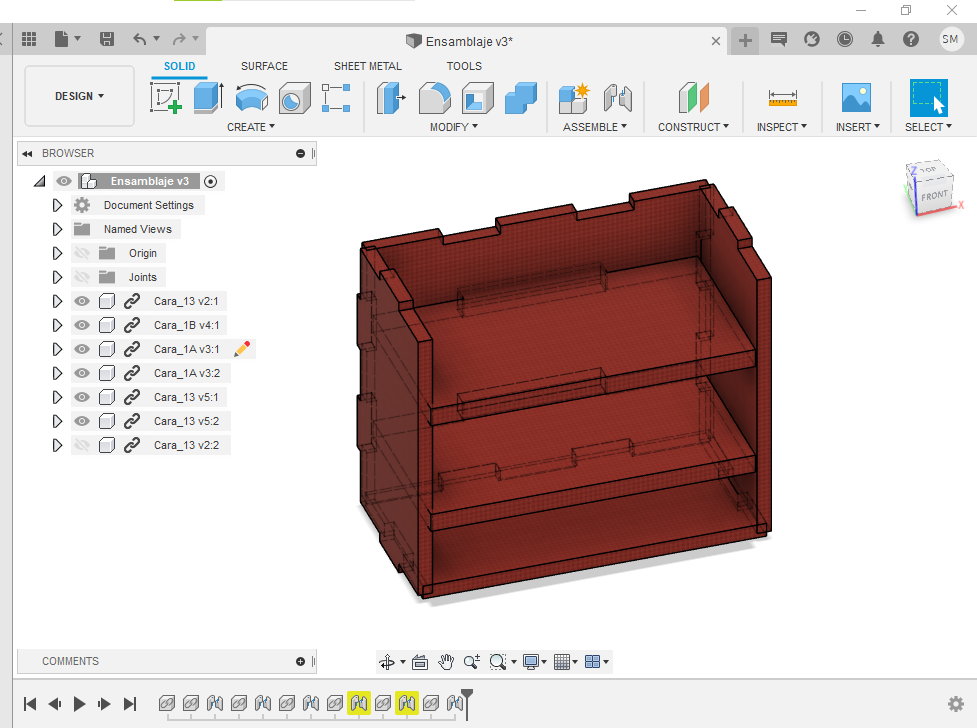Click the window Select tool icon

click(928, 98)
